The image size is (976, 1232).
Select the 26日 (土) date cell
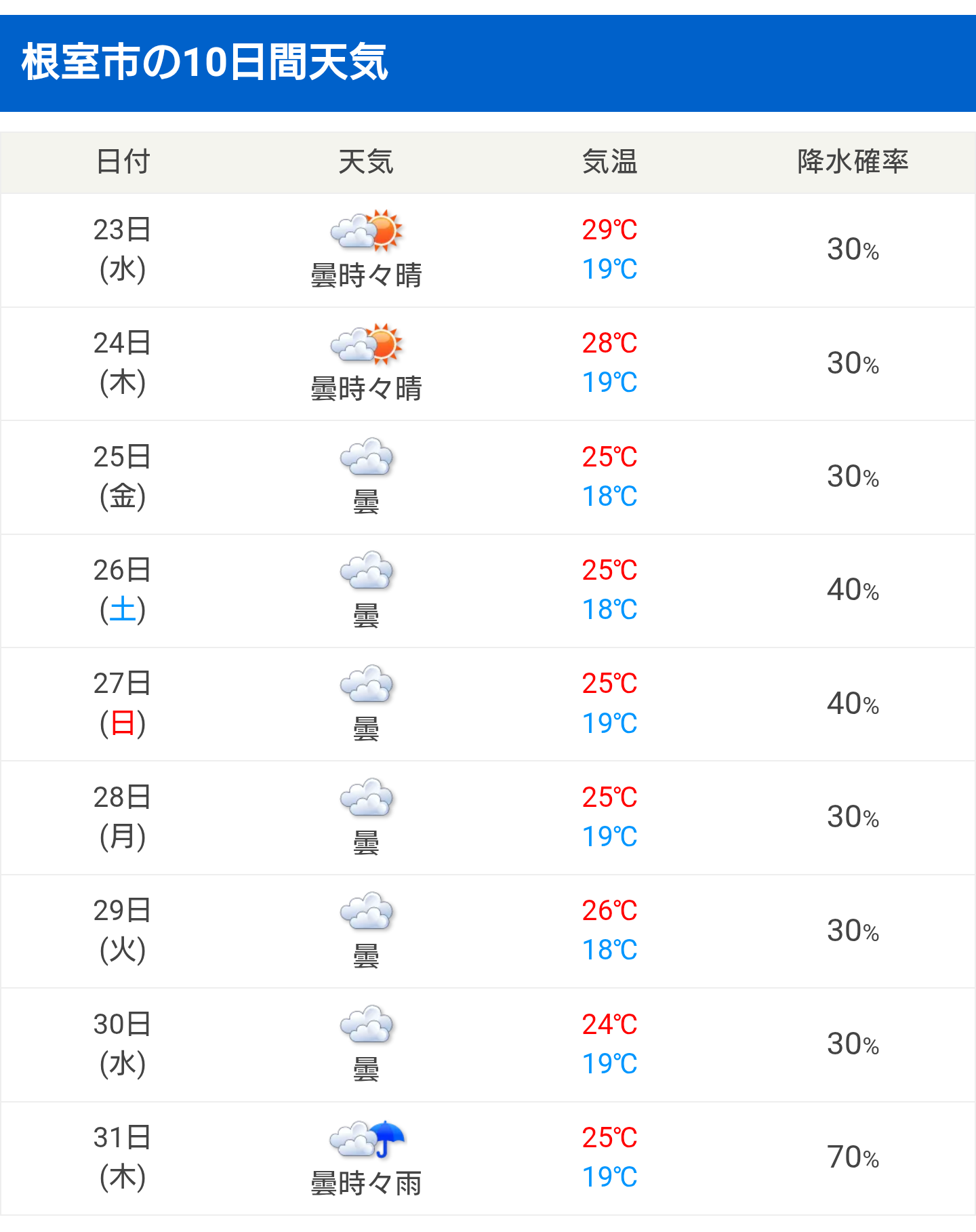(123, 590)
